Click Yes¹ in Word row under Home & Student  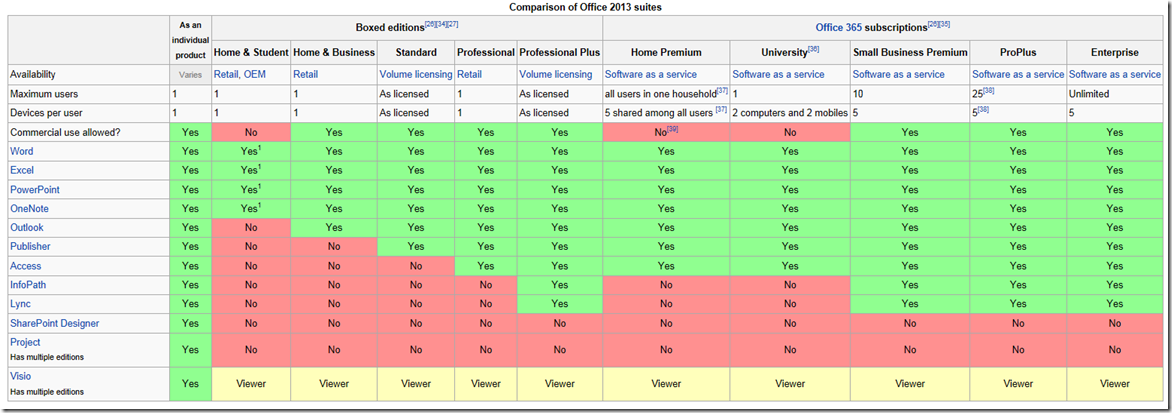(251, 151)
